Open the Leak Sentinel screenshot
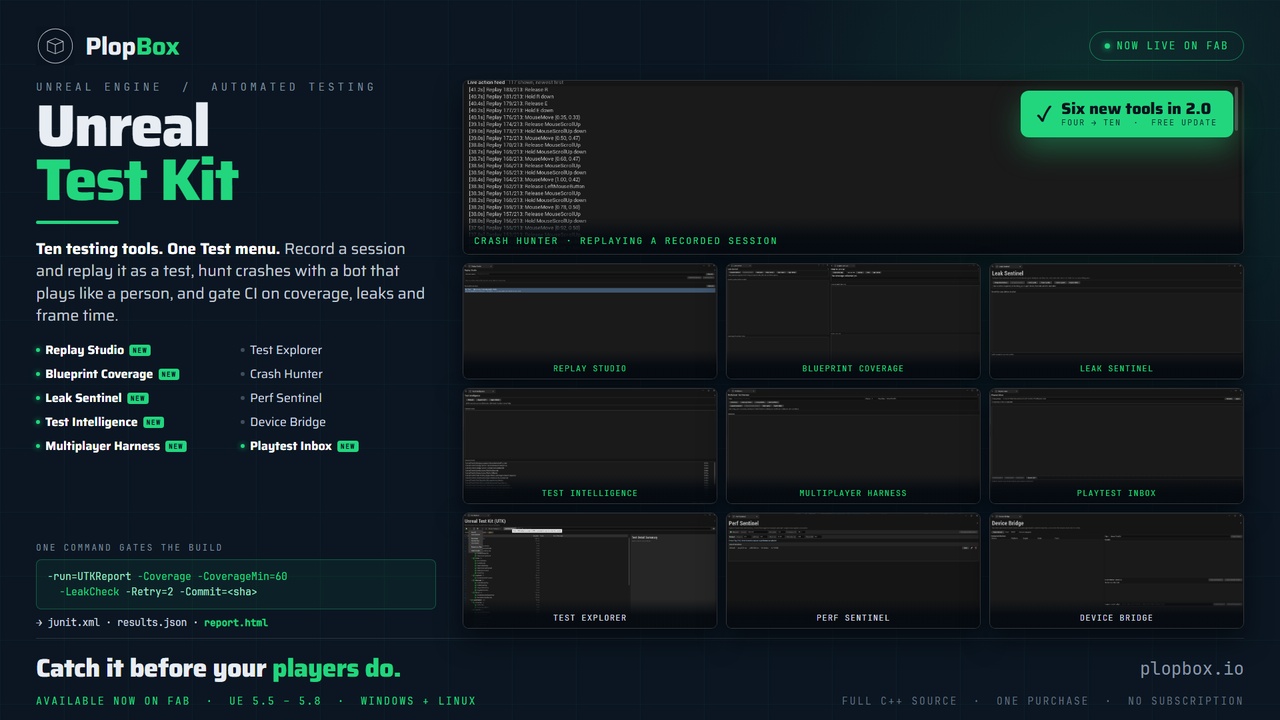Viewport: 1280px width, 720px height. 1116,321
